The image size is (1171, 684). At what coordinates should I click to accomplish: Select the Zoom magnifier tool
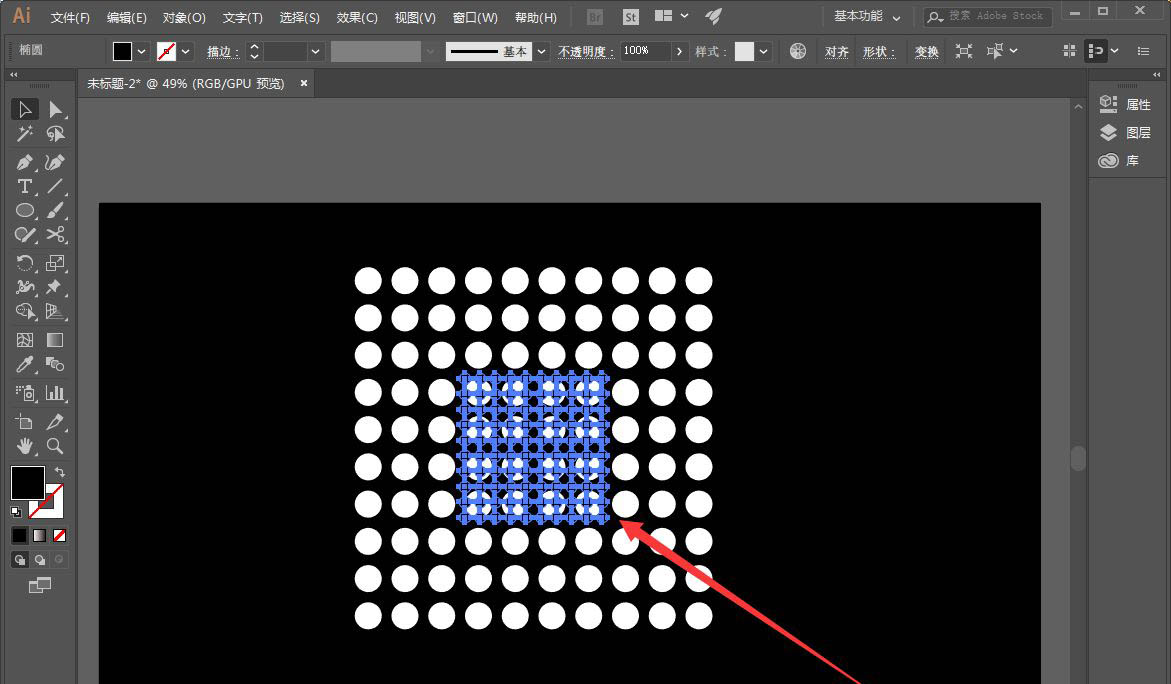(56, 446)
